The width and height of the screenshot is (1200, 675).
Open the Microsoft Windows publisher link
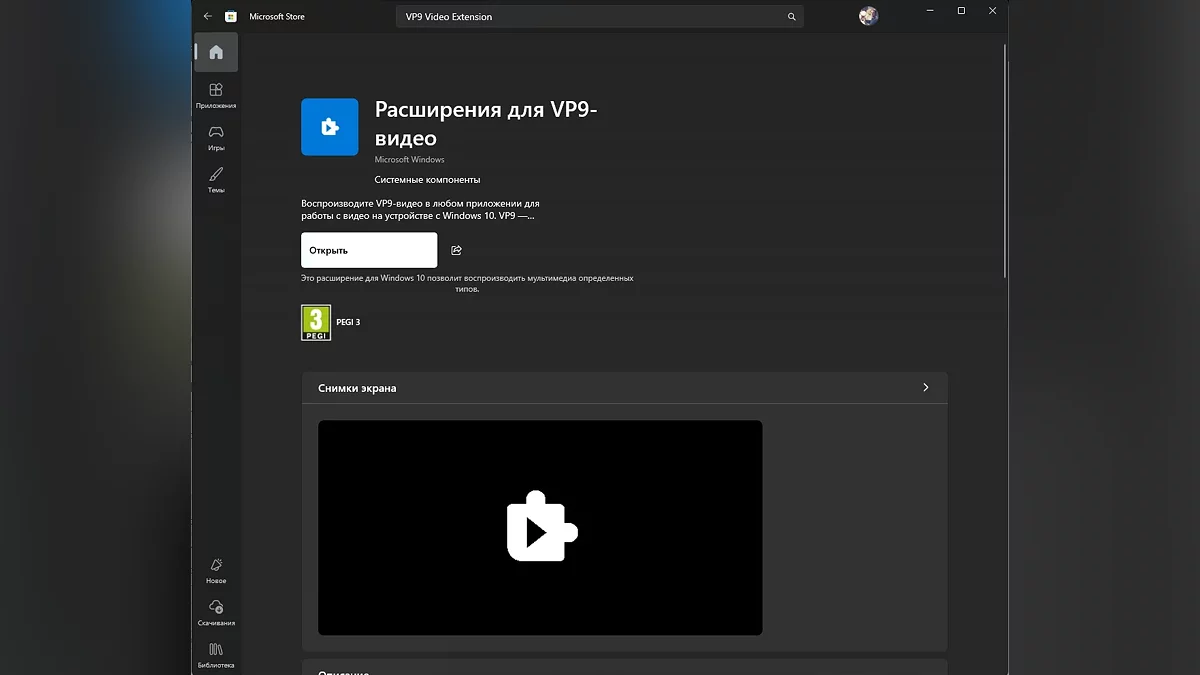[409, 160]
